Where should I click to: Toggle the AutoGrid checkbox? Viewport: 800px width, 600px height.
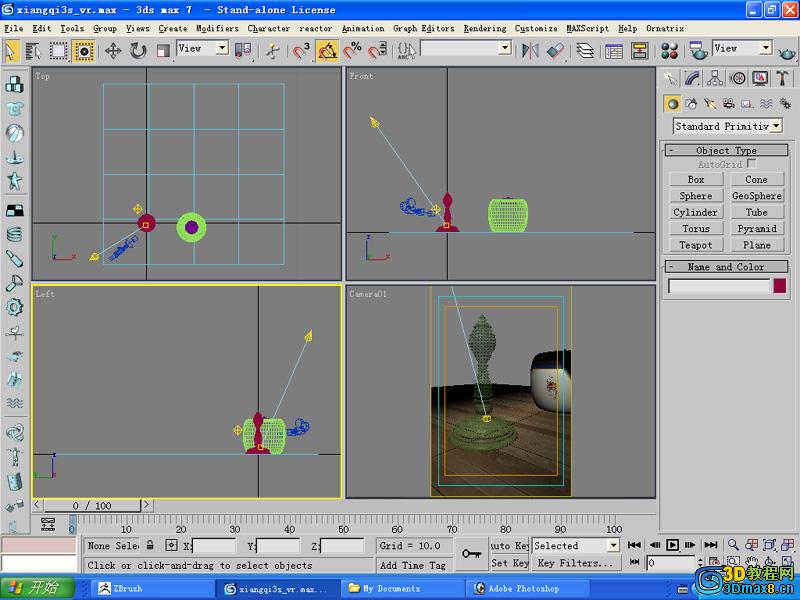coord(752,164)
